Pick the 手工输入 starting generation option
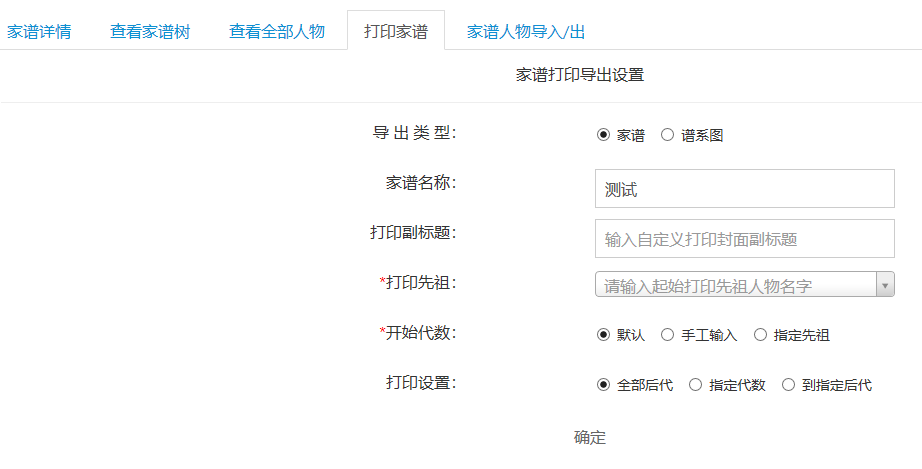Screen dimensions: 922x469 [668, 335]
